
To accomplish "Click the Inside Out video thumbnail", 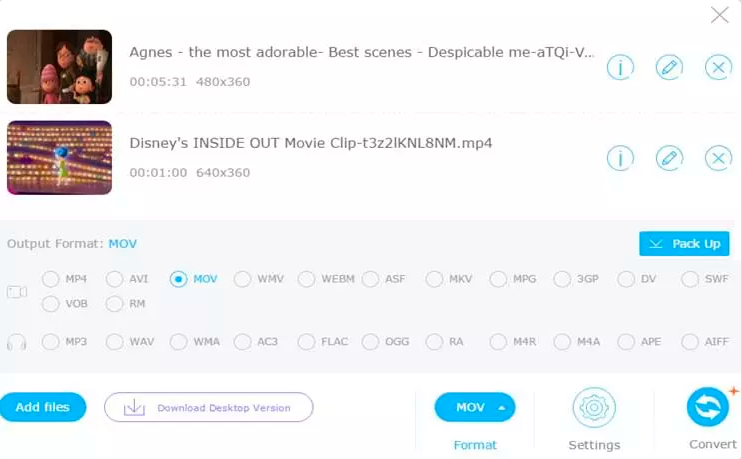I will click(x=59, y=158).
